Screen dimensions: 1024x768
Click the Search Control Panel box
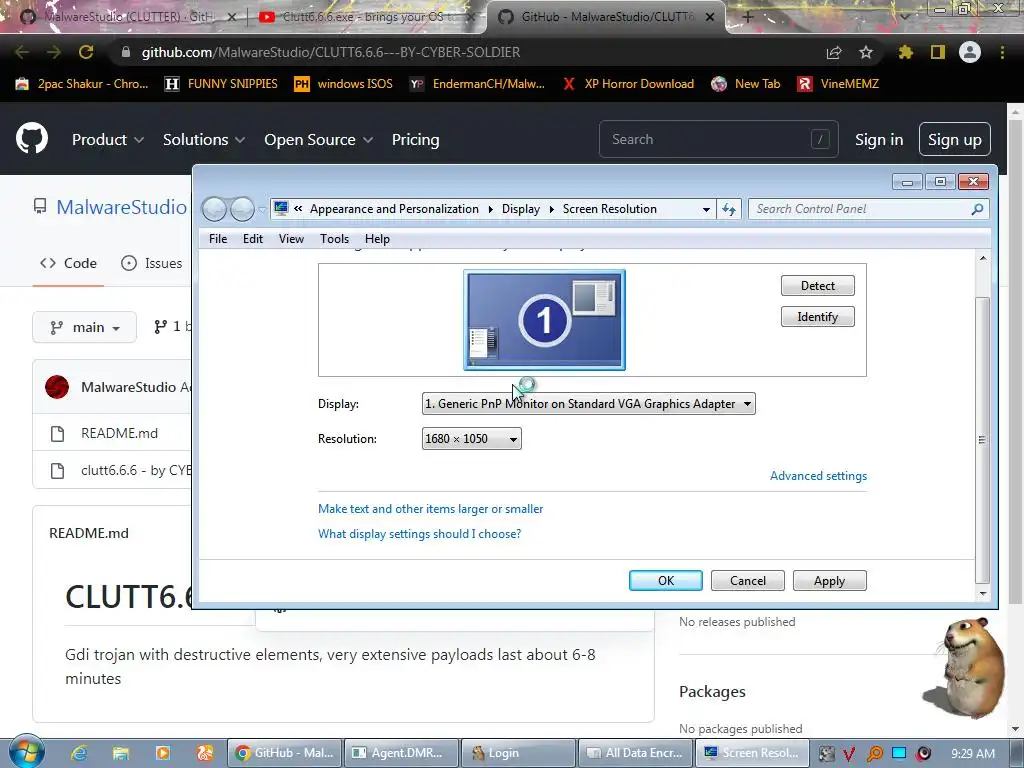[x=869, y=209]
